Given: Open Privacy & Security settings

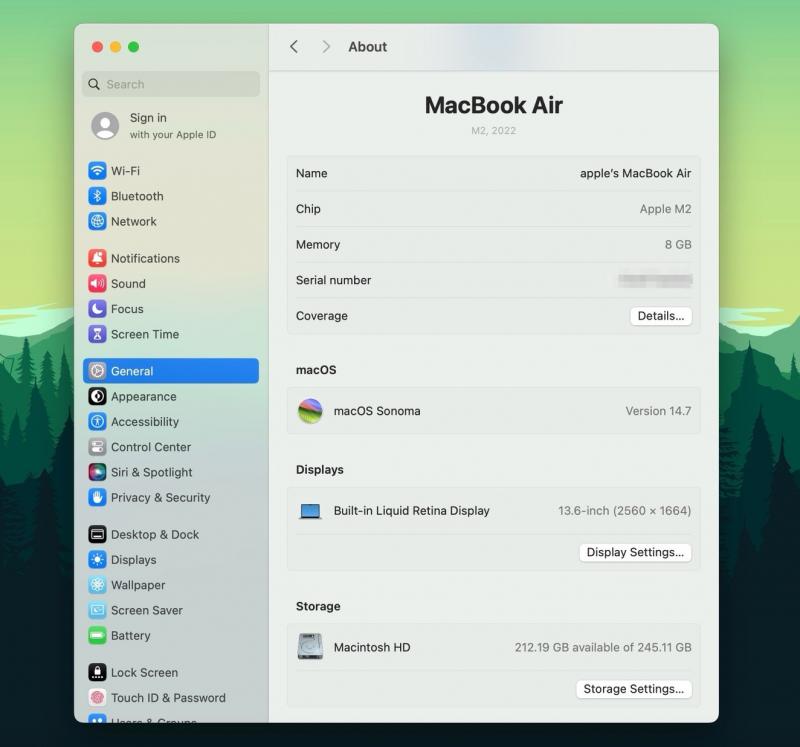Looking at the screenshot, I should [171, 497].
